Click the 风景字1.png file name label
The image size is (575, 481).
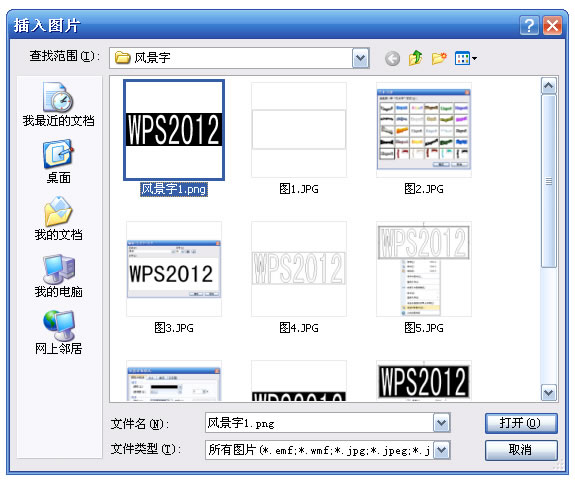(x=174, y=189)
